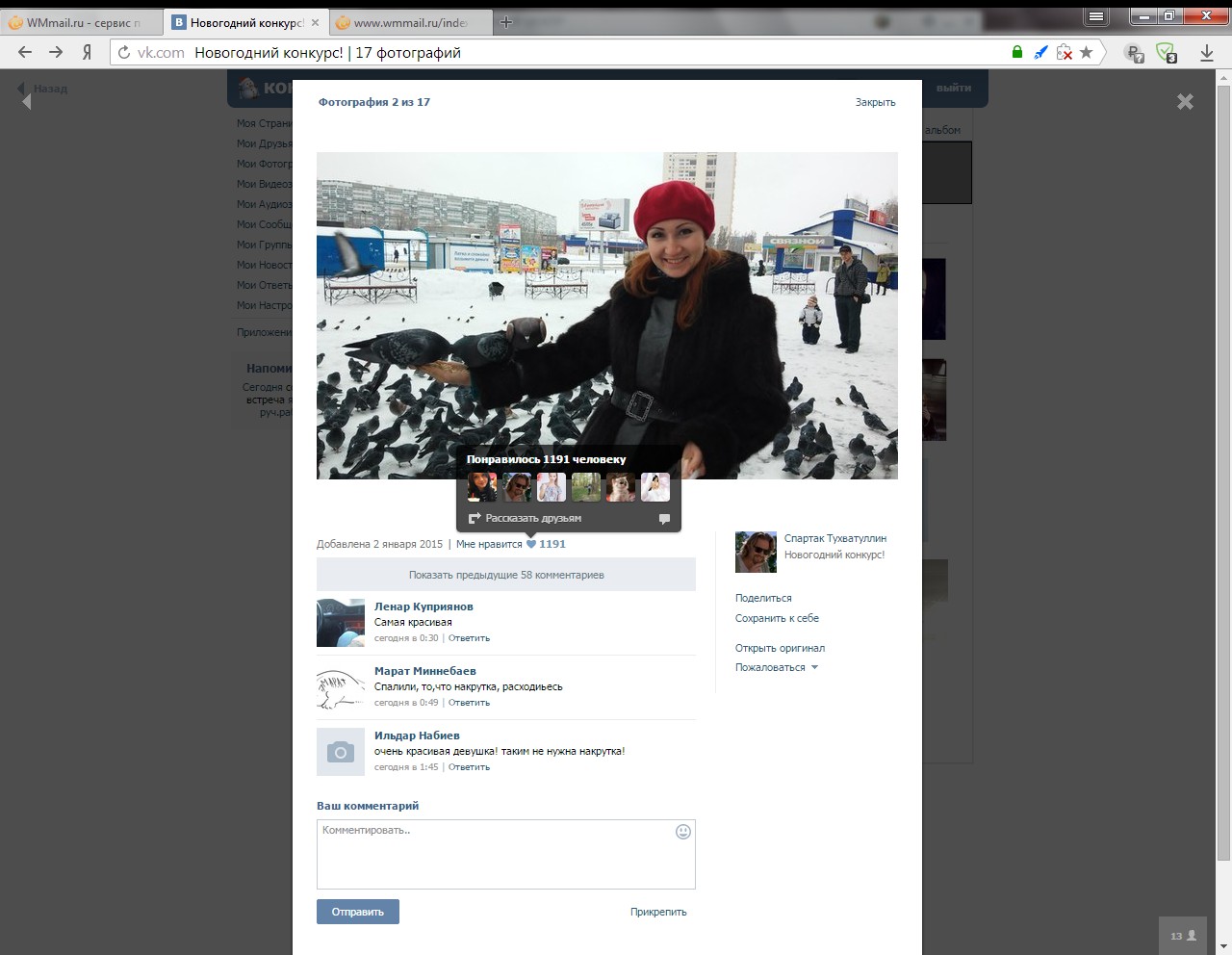Click the 13 online friends chat button
This screenshot has width=1232, height=955.
[1183, 936]
